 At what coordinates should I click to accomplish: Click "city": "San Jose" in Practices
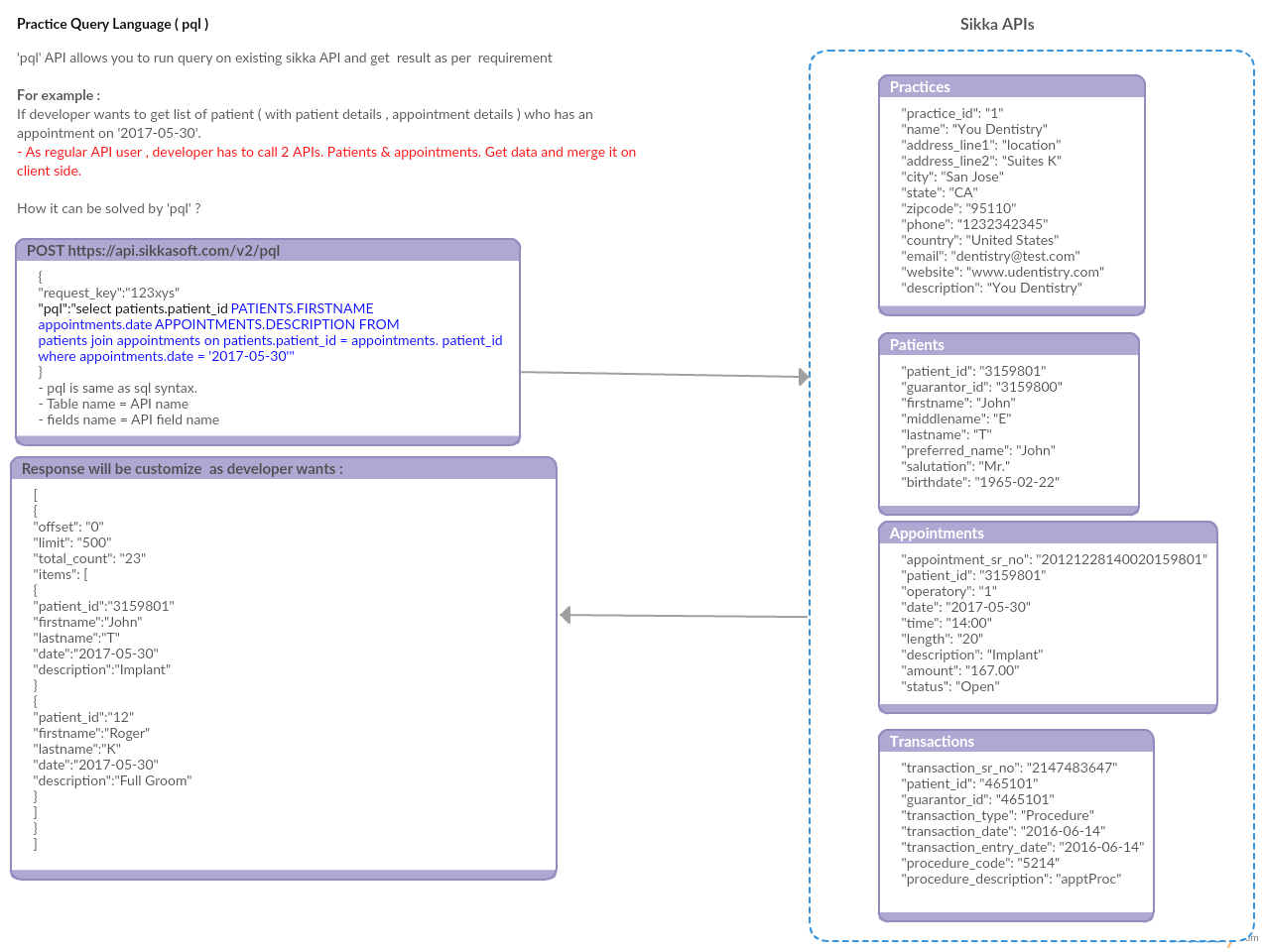coord(952,177)
